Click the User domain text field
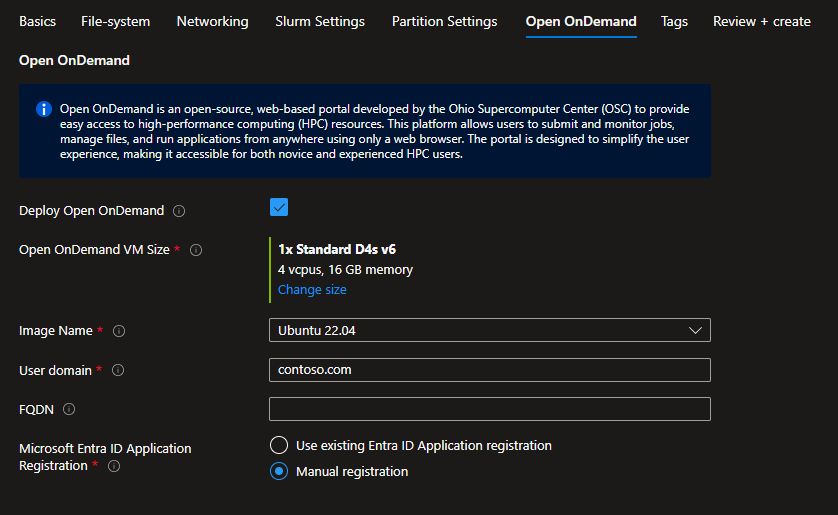The image size is (838, 515). pos(489,370)
